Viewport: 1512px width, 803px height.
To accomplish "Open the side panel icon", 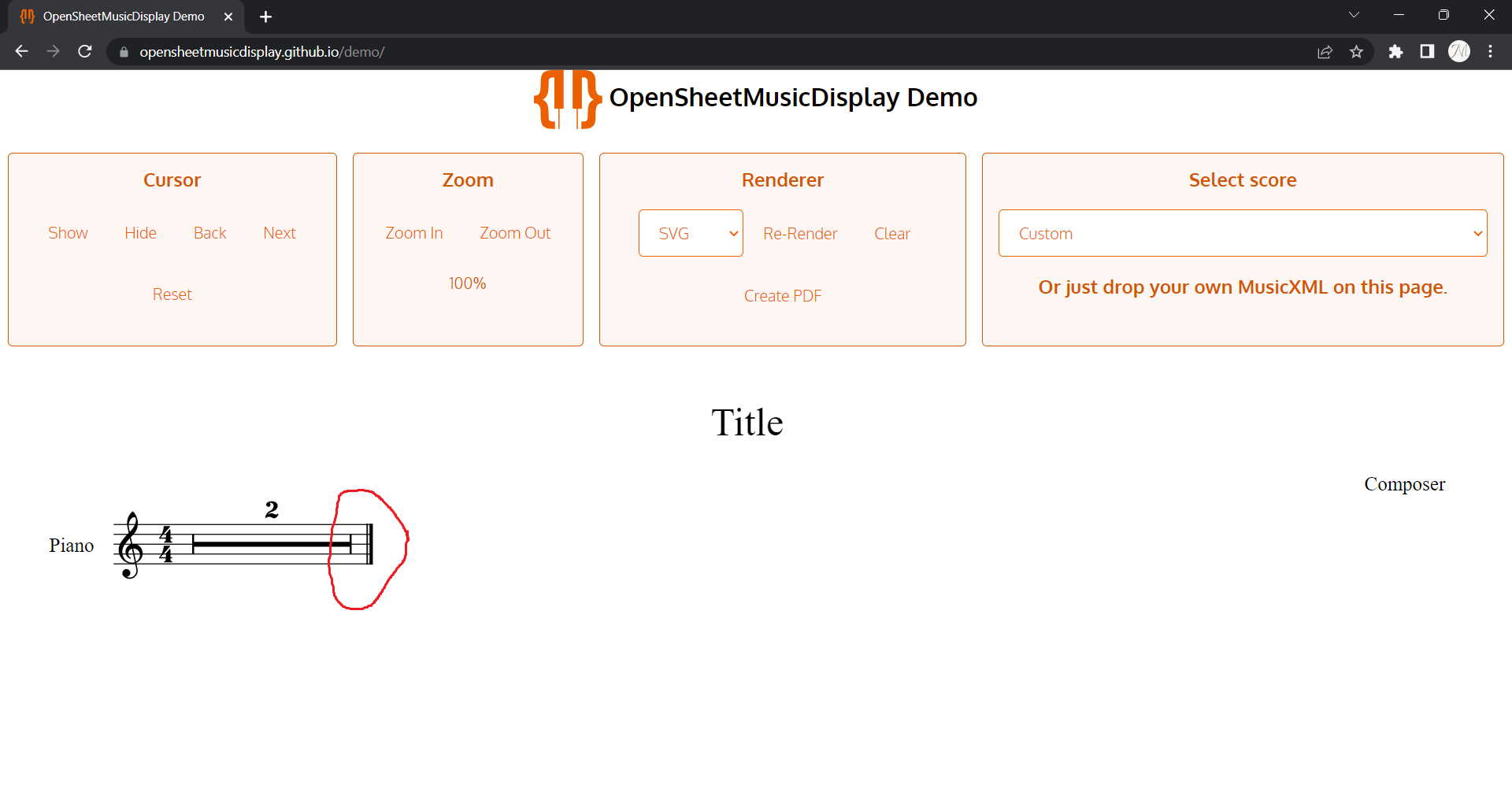I will click(1427, 51).
